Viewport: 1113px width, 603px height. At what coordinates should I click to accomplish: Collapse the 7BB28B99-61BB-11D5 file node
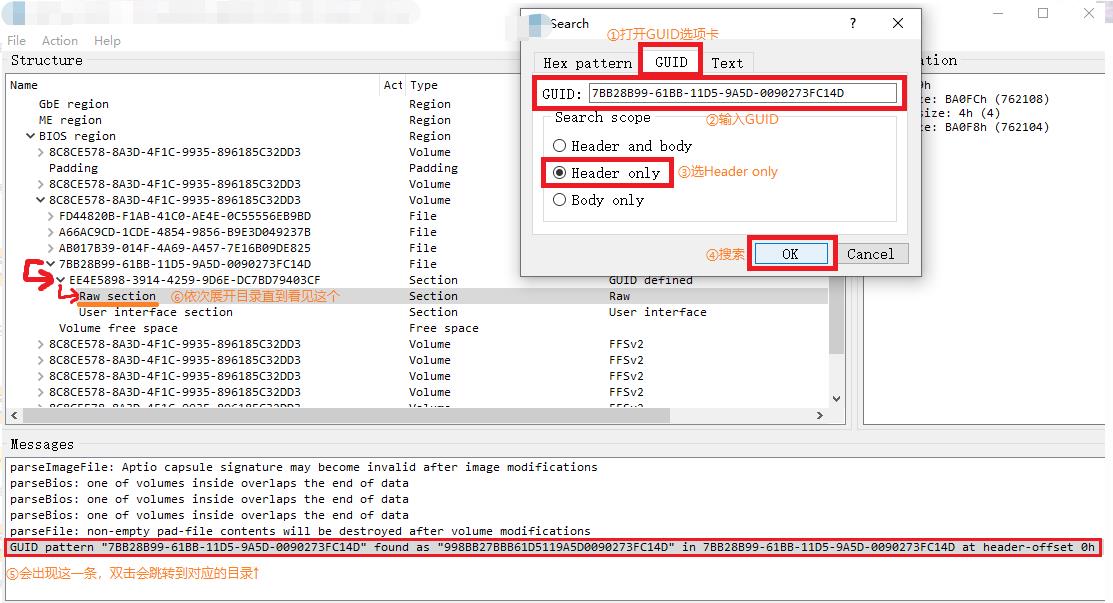pos(52,264)
